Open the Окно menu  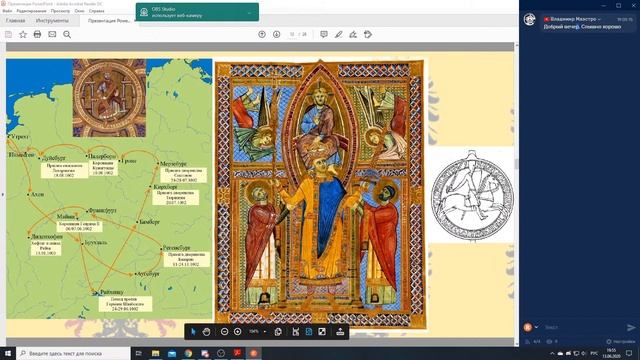[x=80, y=11]
